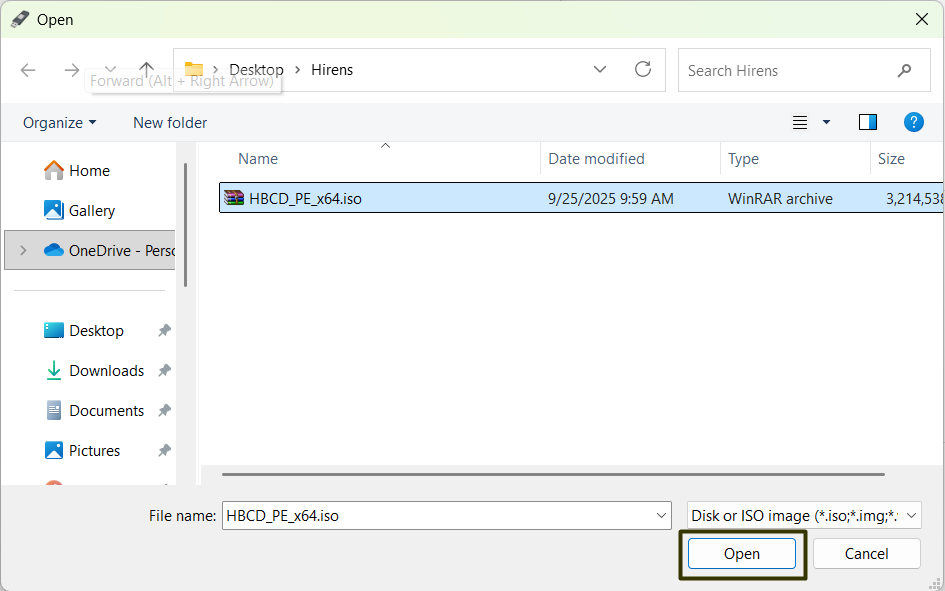The height and width of the screenshot is (591, 945).
Task: Click the view layout list icon
Action: pos(800,122)
